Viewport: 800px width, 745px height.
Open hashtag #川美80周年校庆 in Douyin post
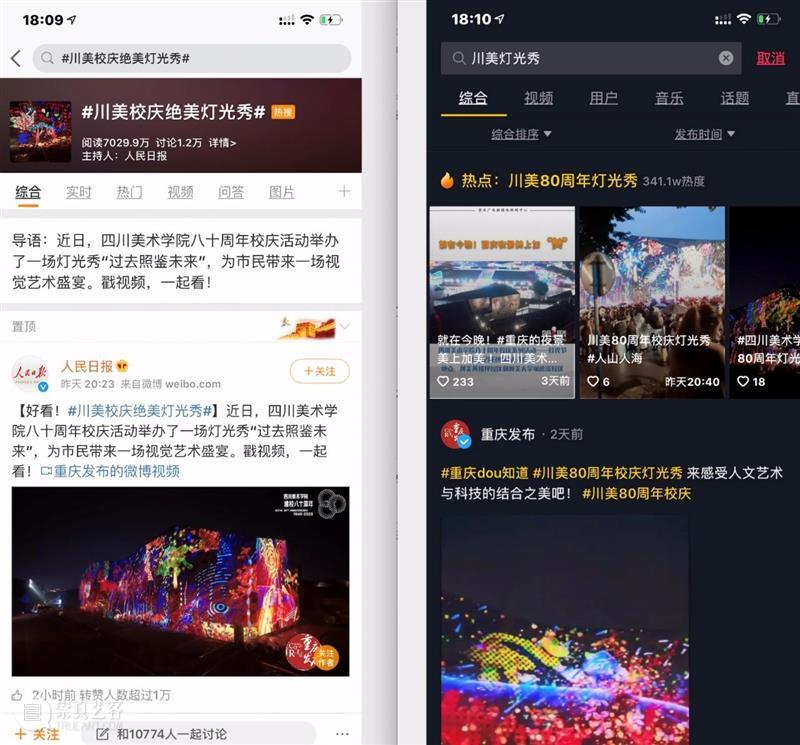pos(637,493)
